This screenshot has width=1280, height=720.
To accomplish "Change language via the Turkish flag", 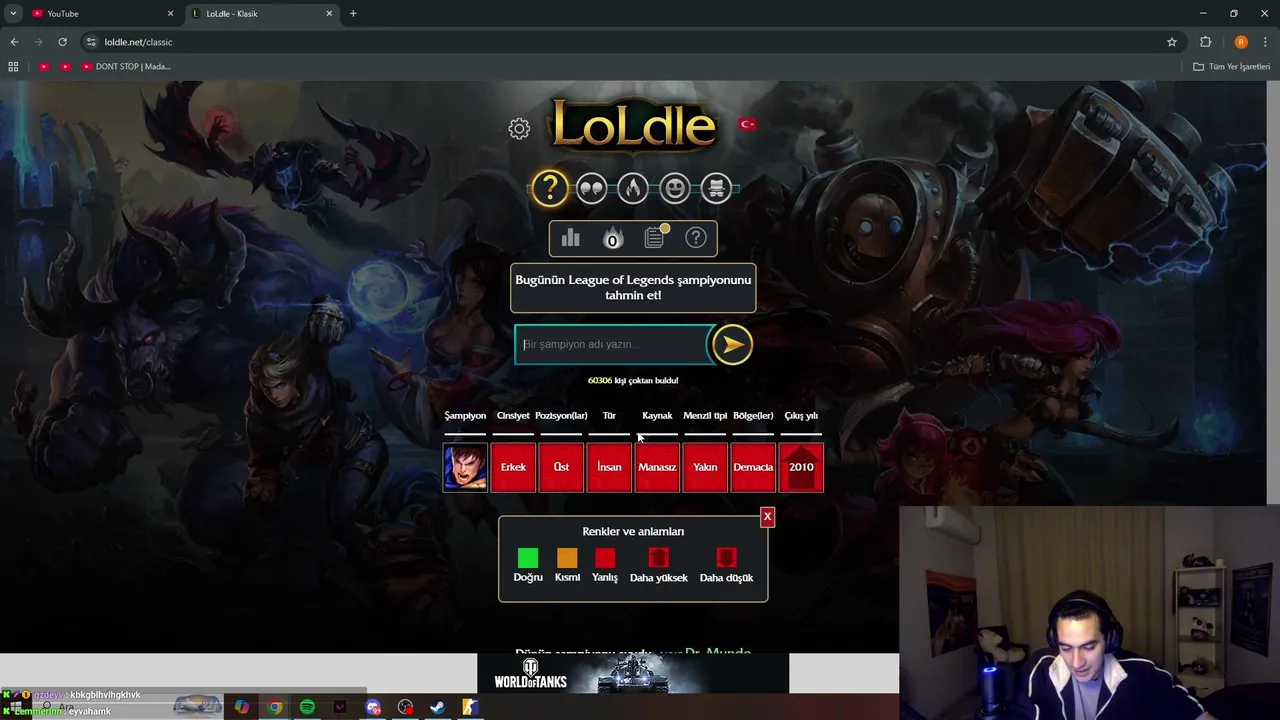I will pyautogui.click(x=747, y=124).
